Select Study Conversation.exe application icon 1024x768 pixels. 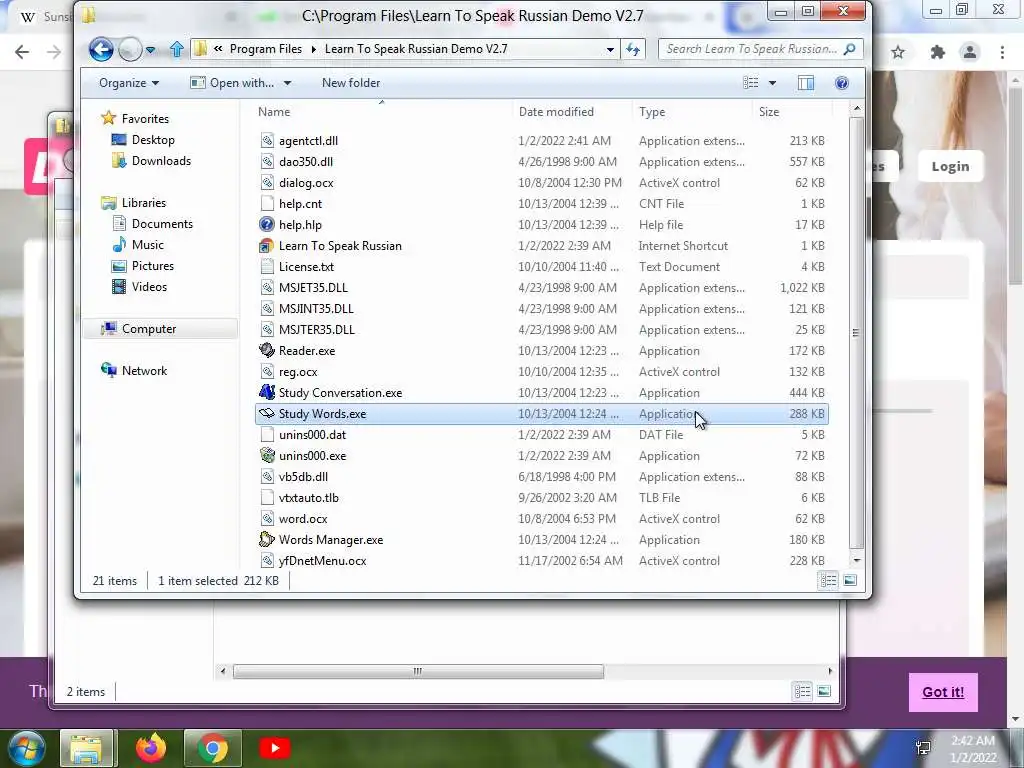coord(266,392)
